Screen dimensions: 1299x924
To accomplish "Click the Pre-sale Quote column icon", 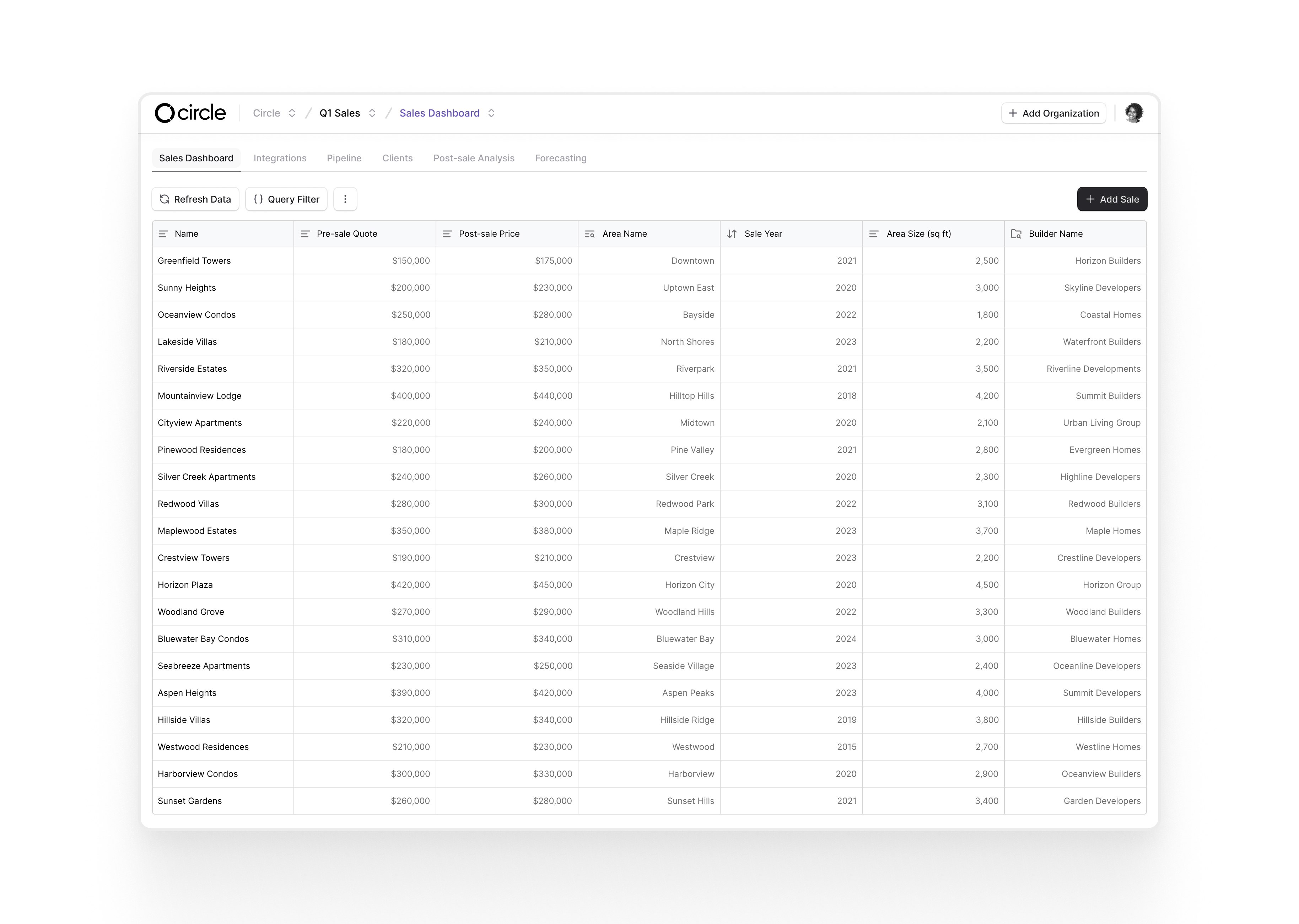I will click(x=306, y=234).
